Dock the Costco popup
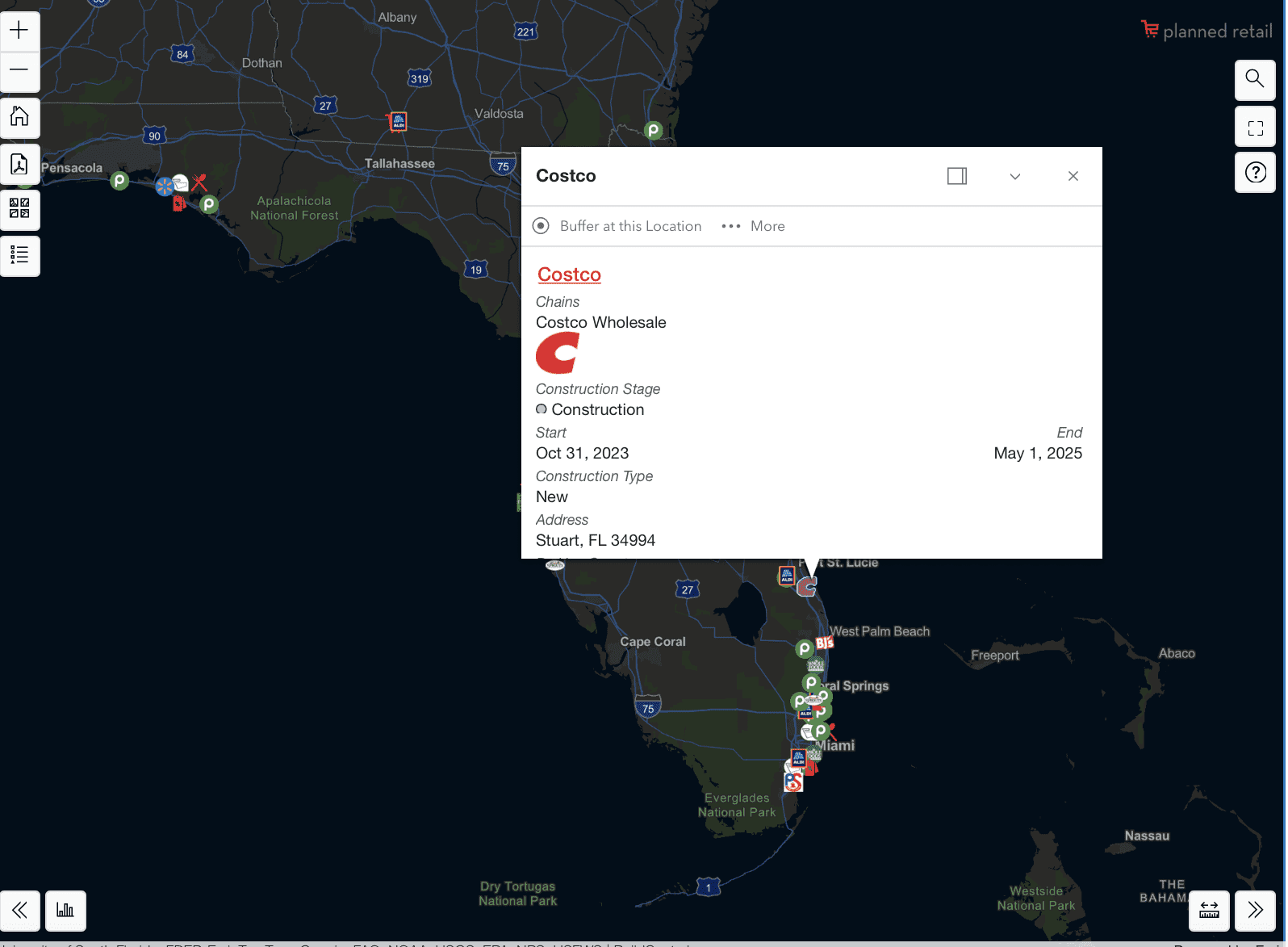The image size is (1288, 947). pos(957,176)
